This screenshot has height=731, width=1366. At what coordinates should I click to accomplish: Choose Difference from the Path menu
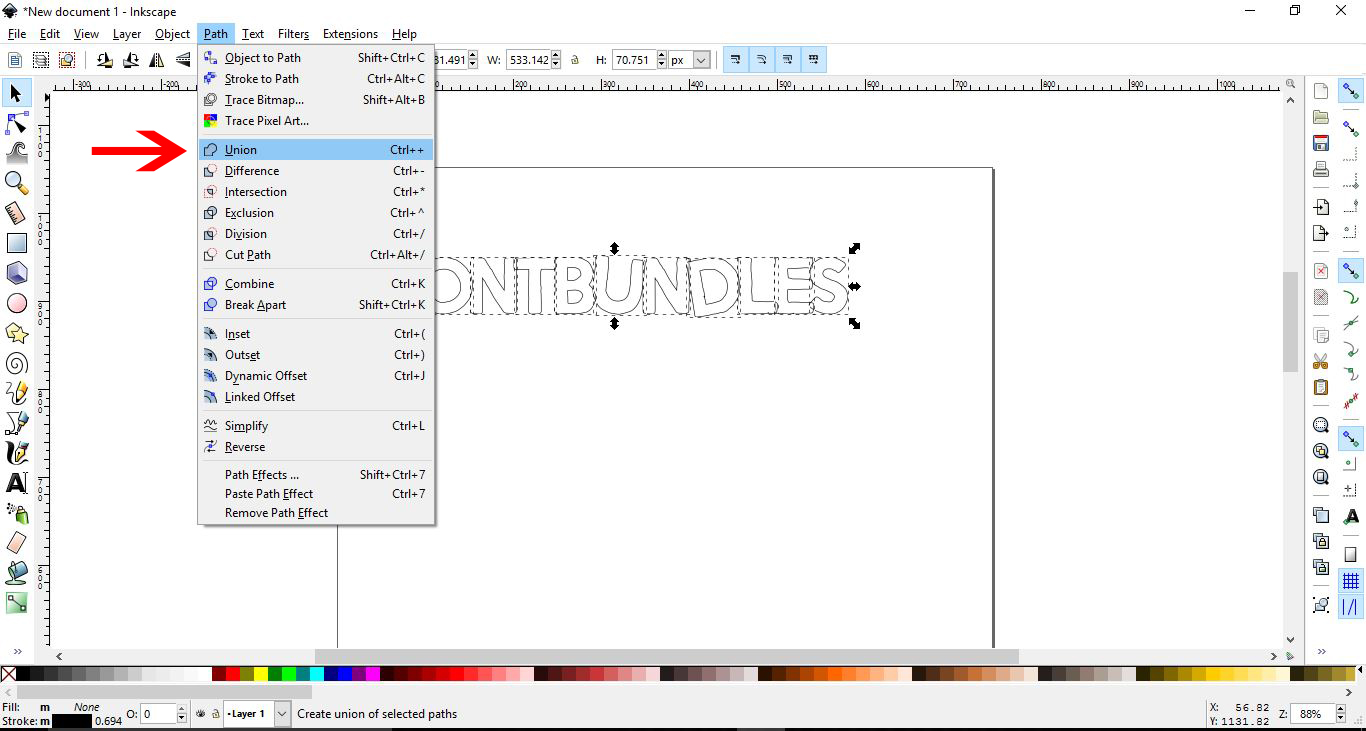coord(316,171)
